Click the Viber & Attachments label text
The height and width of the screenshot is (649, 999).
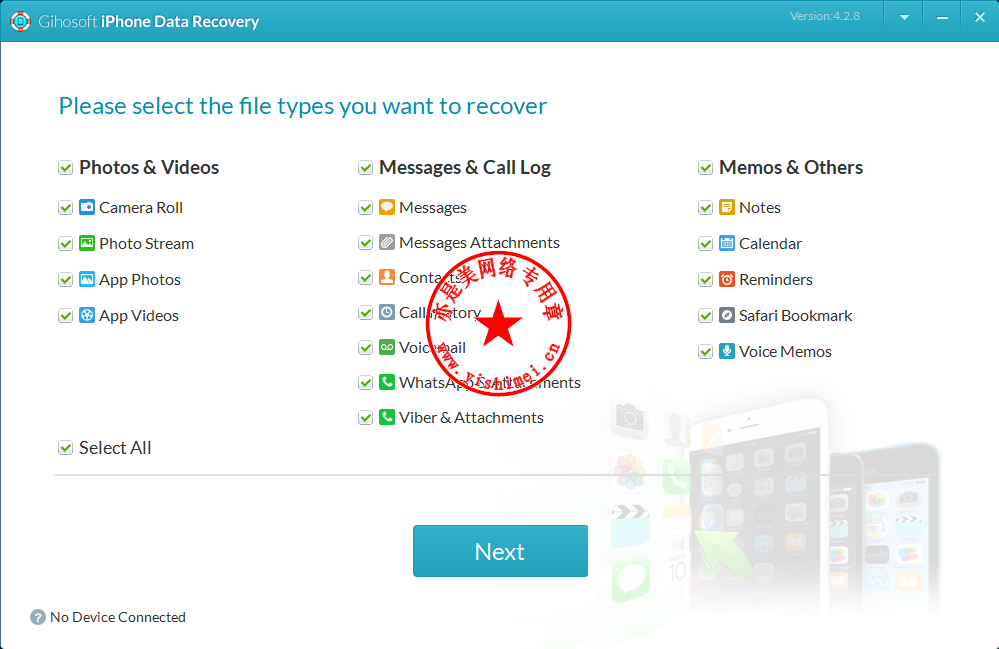[471, 418]
